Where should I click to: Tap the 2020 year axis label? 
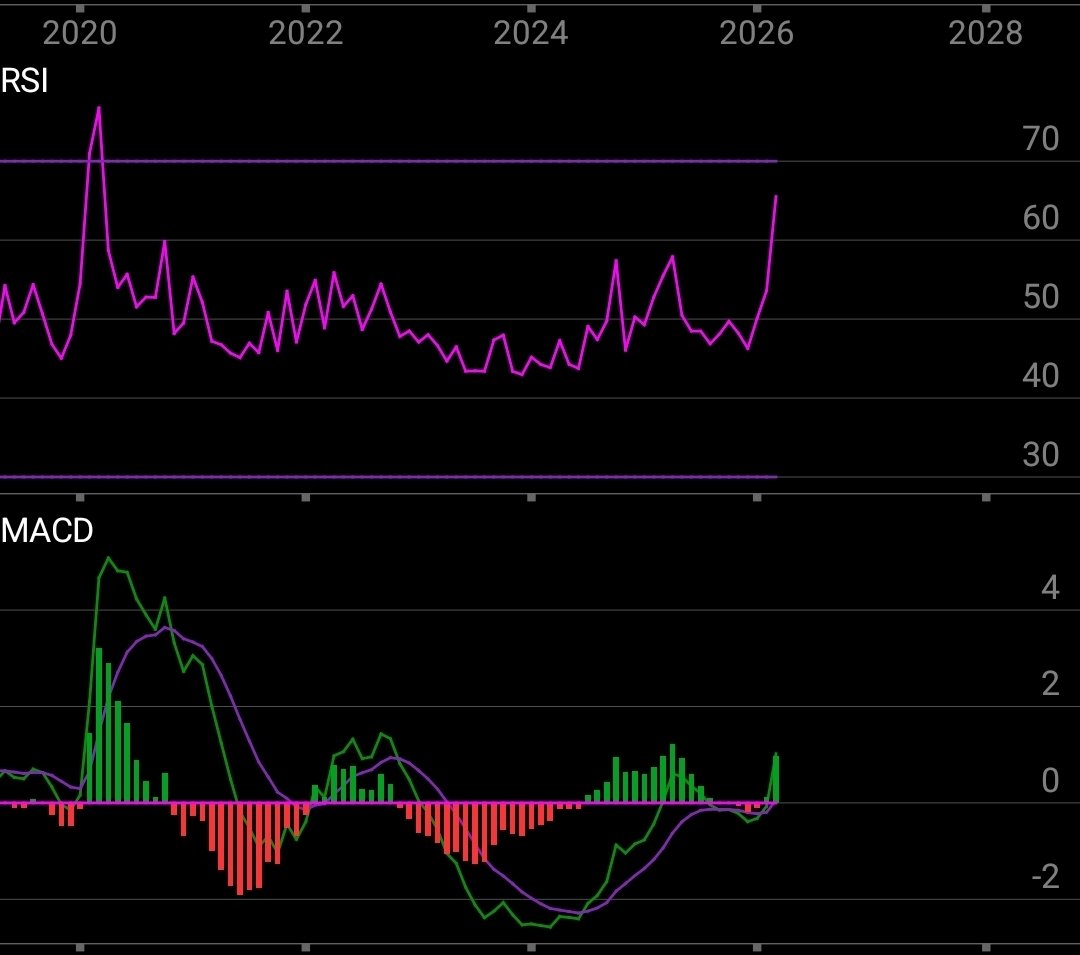80,33
